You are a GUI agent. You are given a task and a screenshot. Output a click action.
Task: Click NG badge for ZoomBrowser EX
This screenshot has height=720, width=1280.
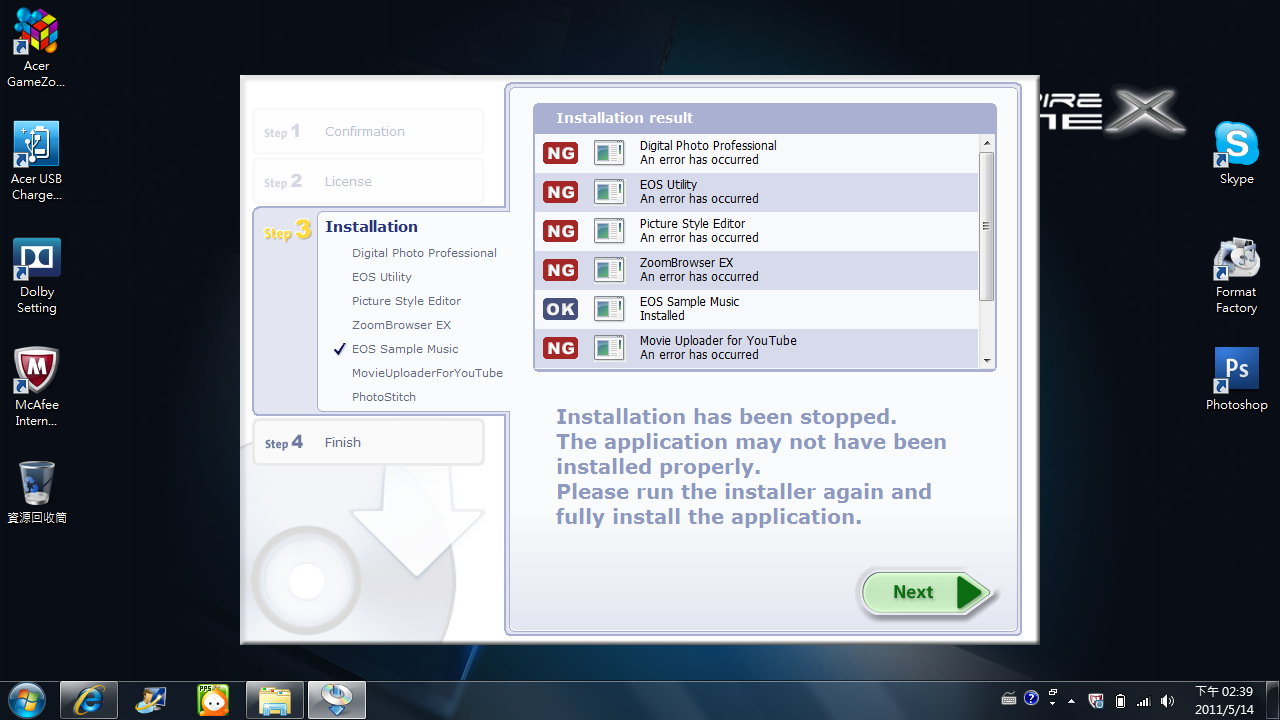(x=560, y=270)
